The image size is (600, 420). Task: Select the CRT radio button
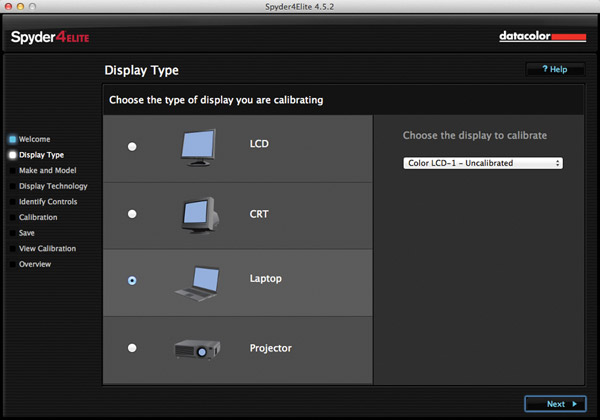tap(132, 214)
